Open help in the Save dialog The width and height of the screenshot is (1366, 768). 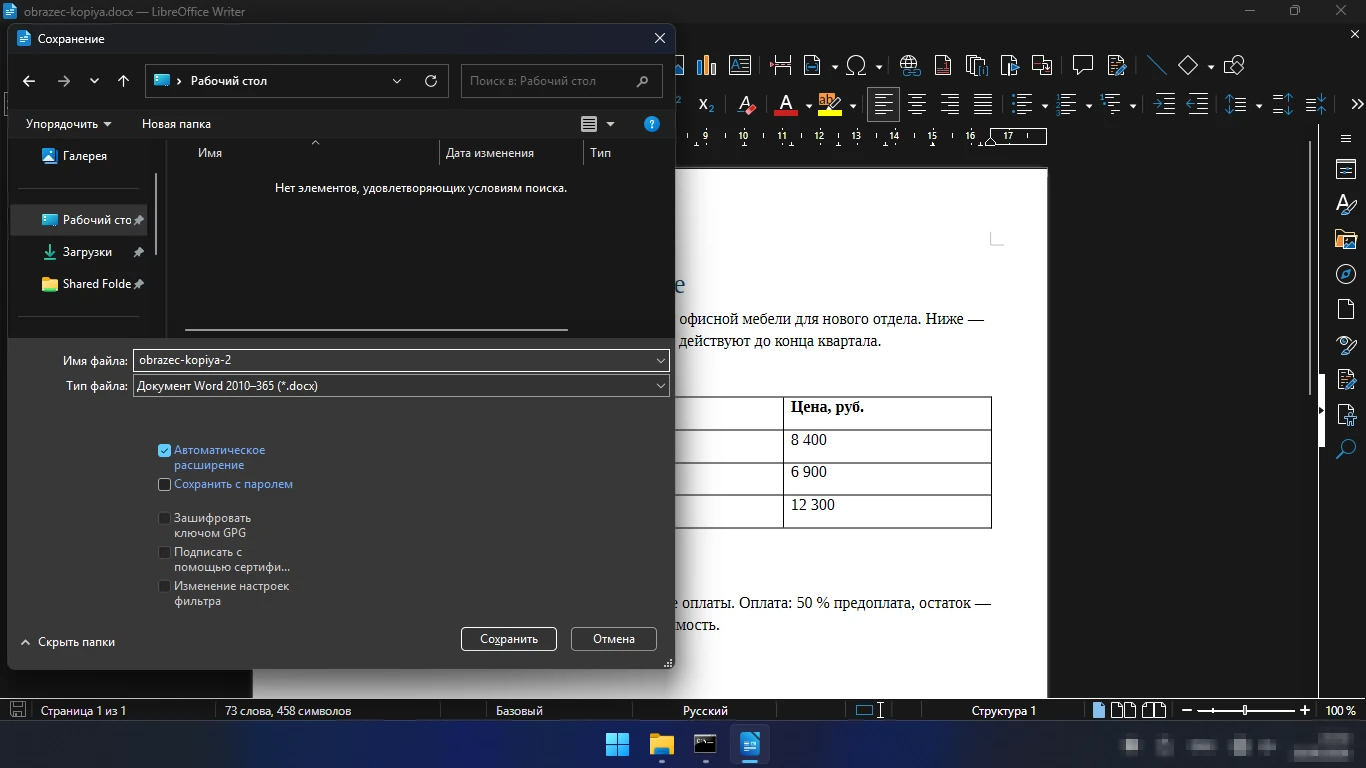[x=652, y=124]
